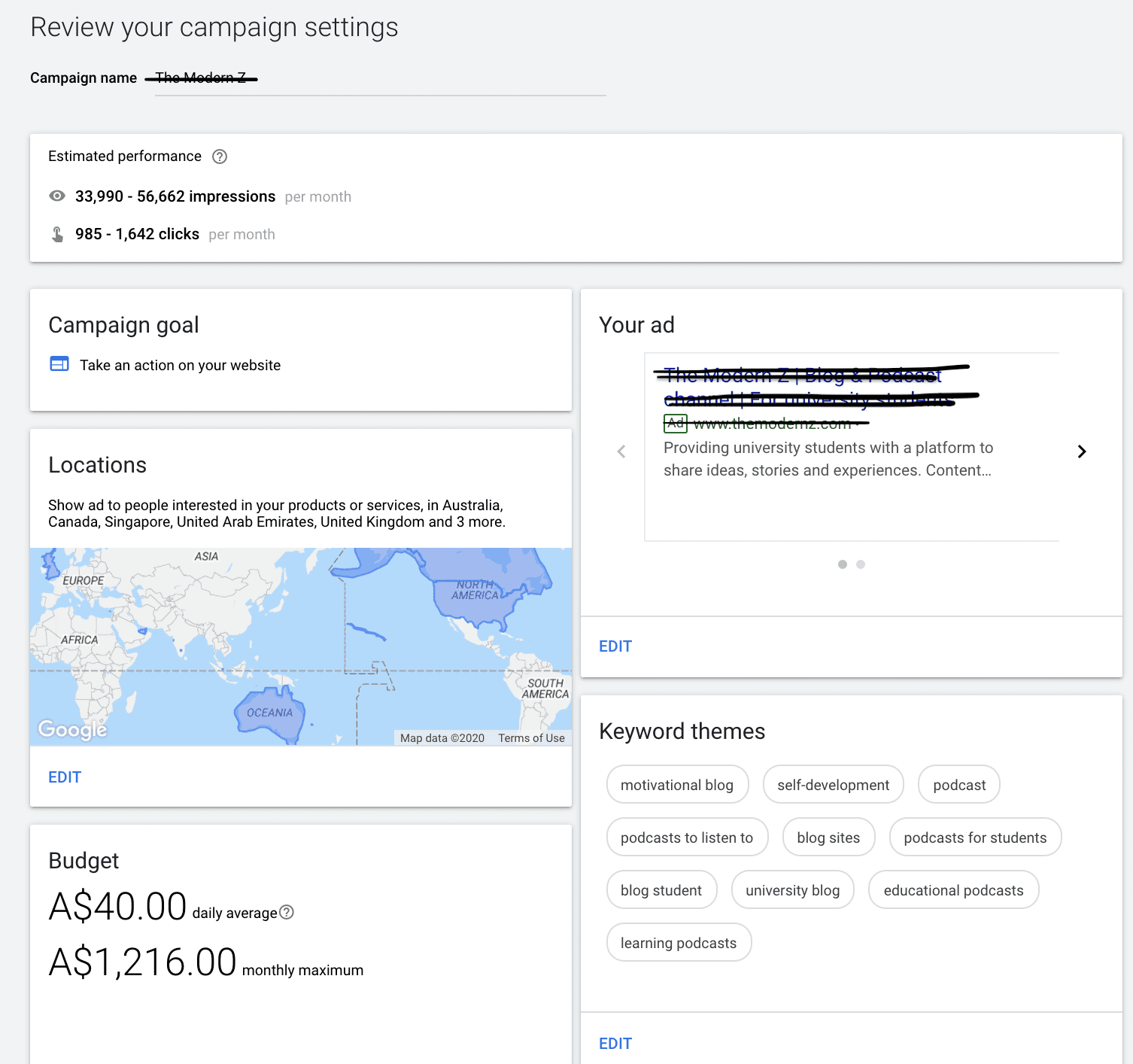
Task: Toggle the learning podcasts keyword theme chip
Action: [679, 942]
